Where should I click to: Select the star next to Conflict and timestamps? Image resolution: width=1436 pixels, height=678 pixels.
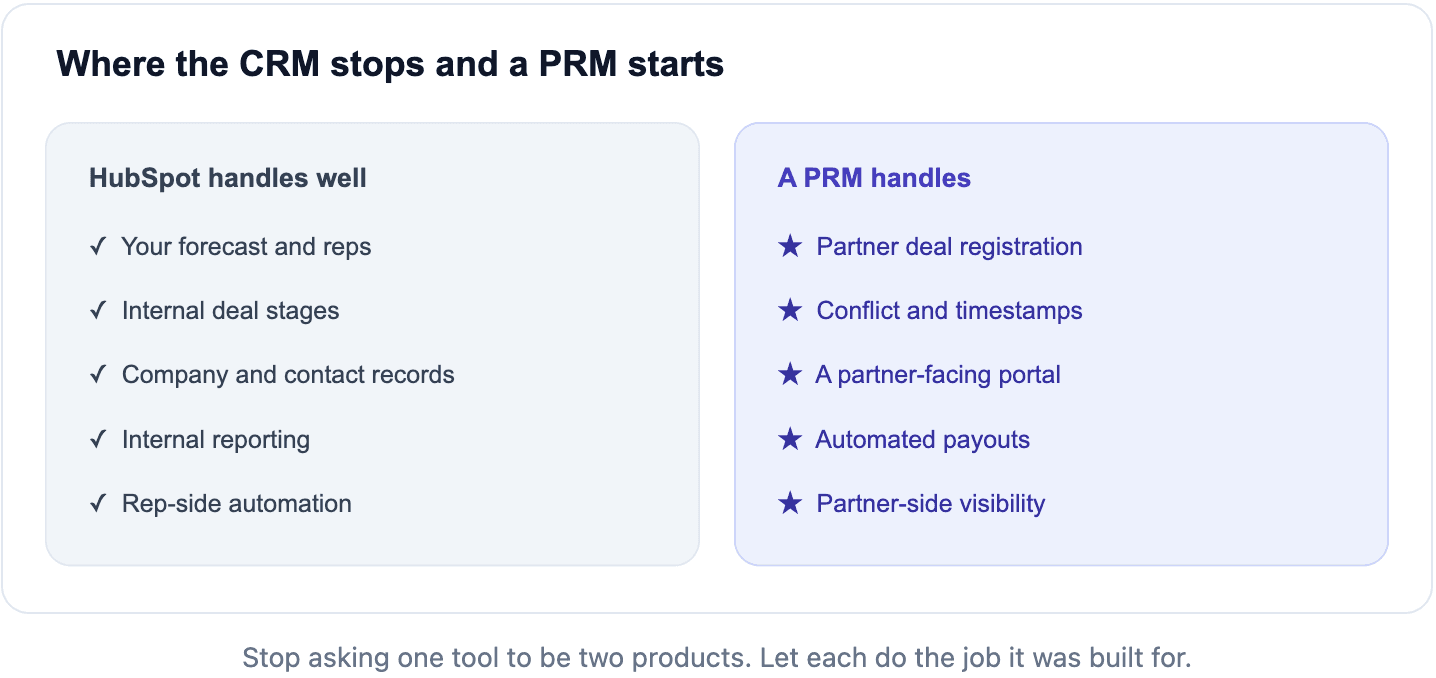click(790, 311)
